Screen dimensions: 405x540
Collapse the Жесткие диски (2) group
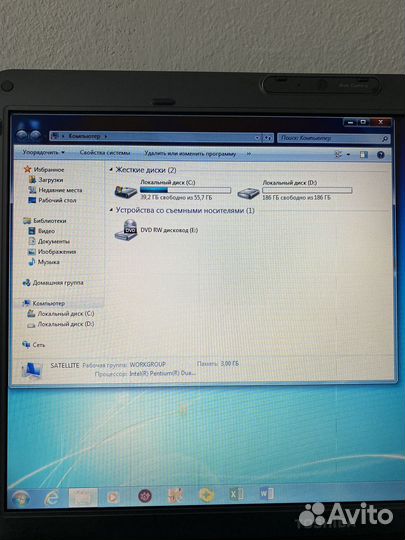point(111,169)
